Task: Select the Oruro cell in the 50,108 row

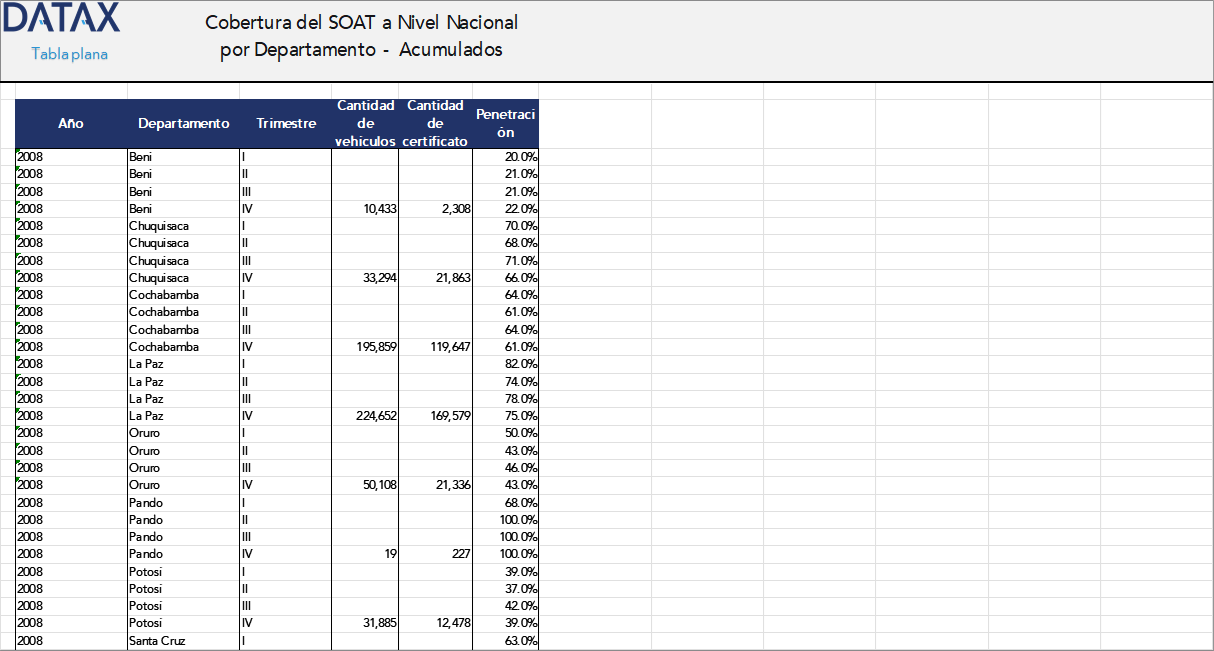Action: (x=183, y=485)
